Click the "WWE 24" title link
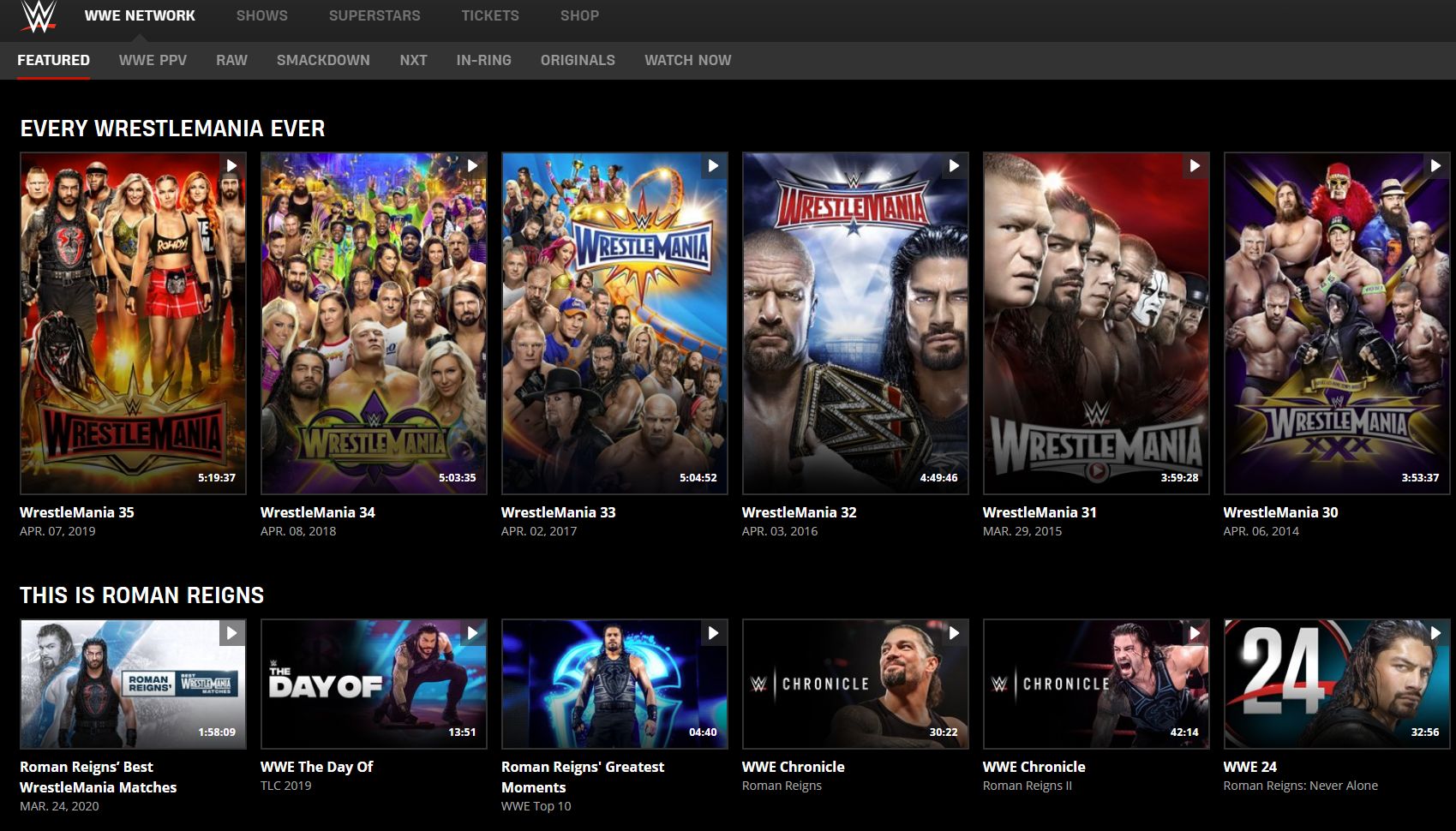 tap(1250, 767)
